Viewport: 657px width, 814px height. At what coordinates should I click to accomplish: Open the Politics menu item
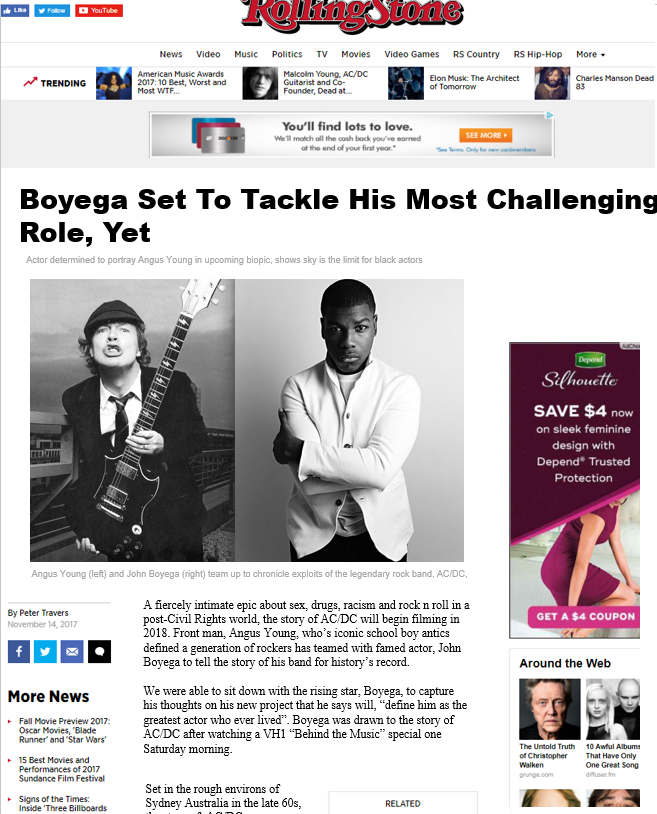click(287, 54)
